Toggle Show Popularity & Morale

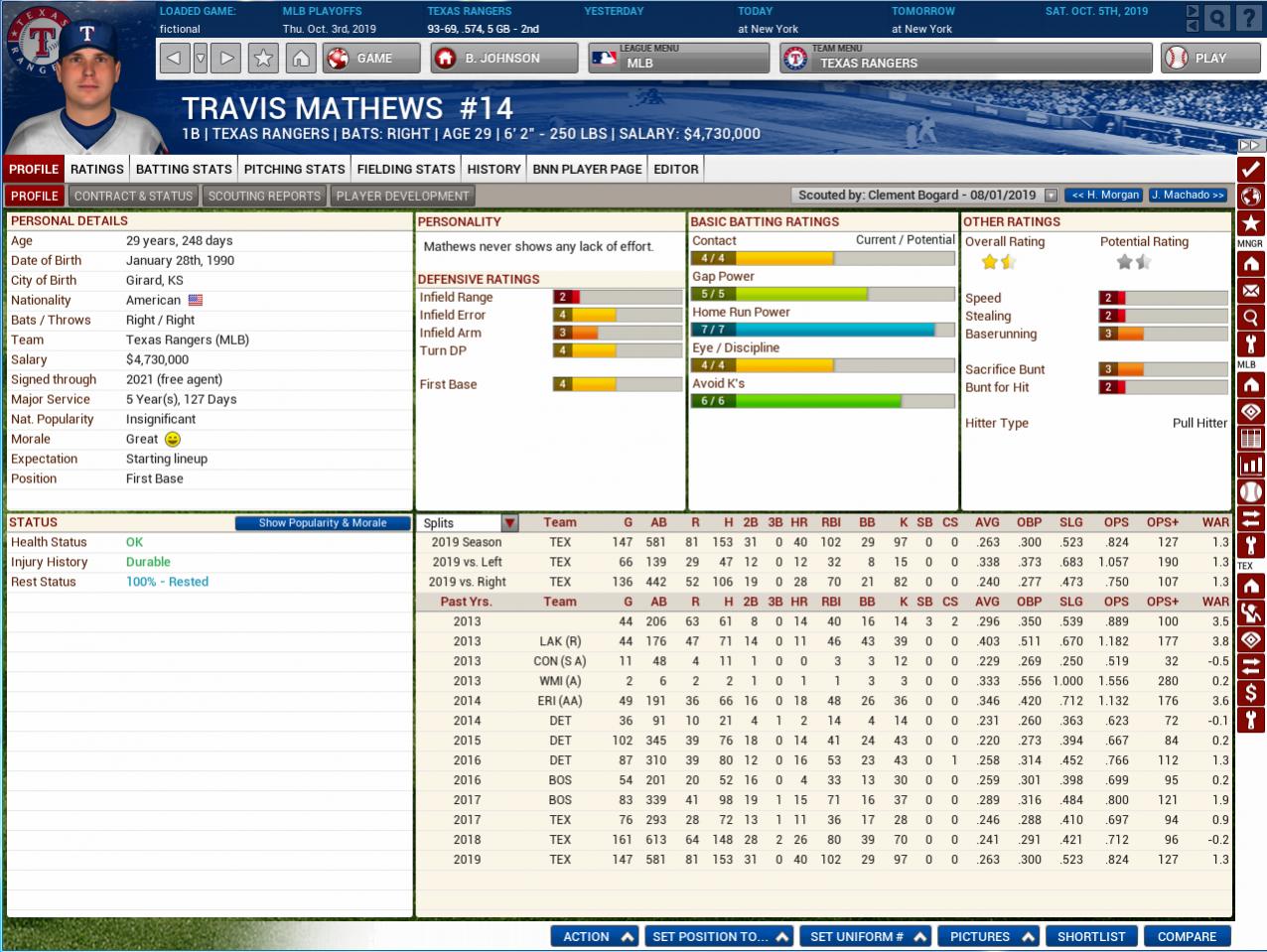pos(323,523)
